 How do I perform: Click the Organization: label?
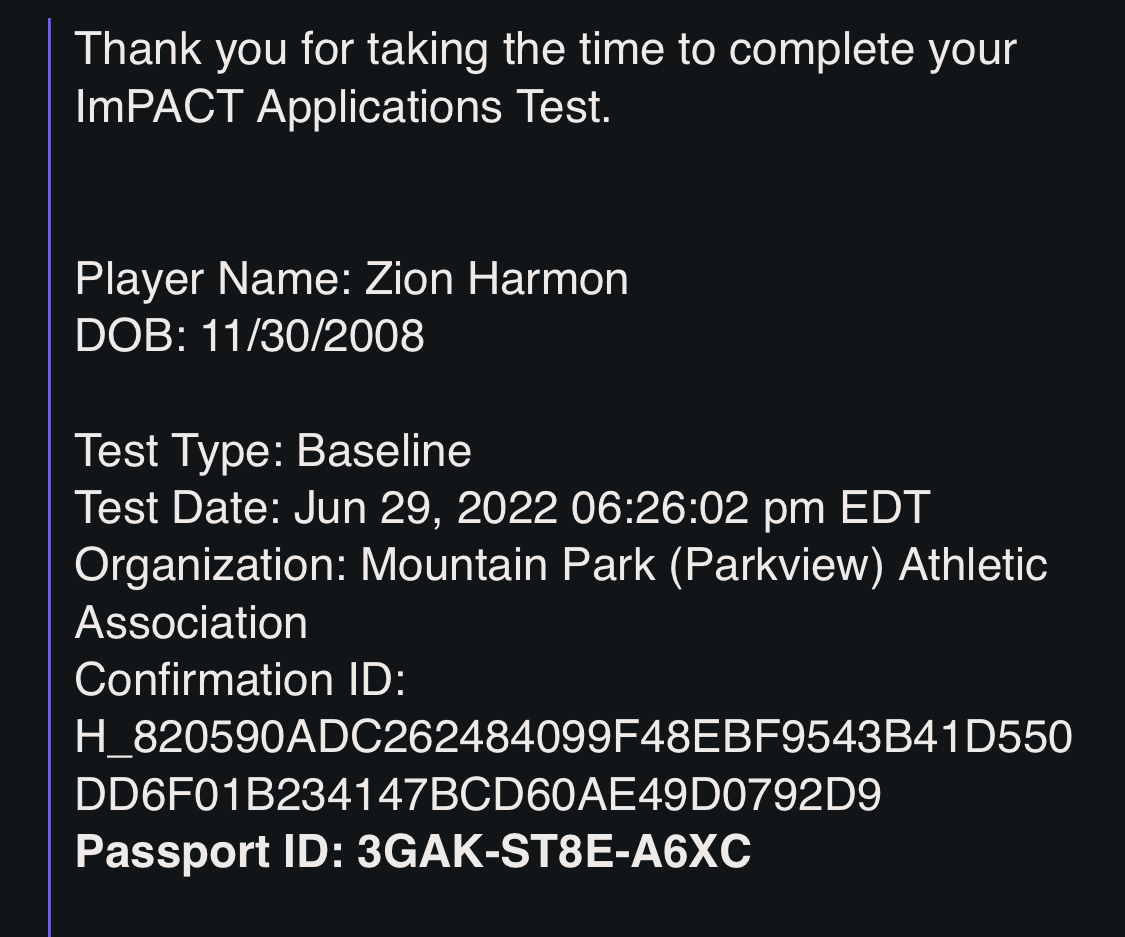click(x=211, y=565)
